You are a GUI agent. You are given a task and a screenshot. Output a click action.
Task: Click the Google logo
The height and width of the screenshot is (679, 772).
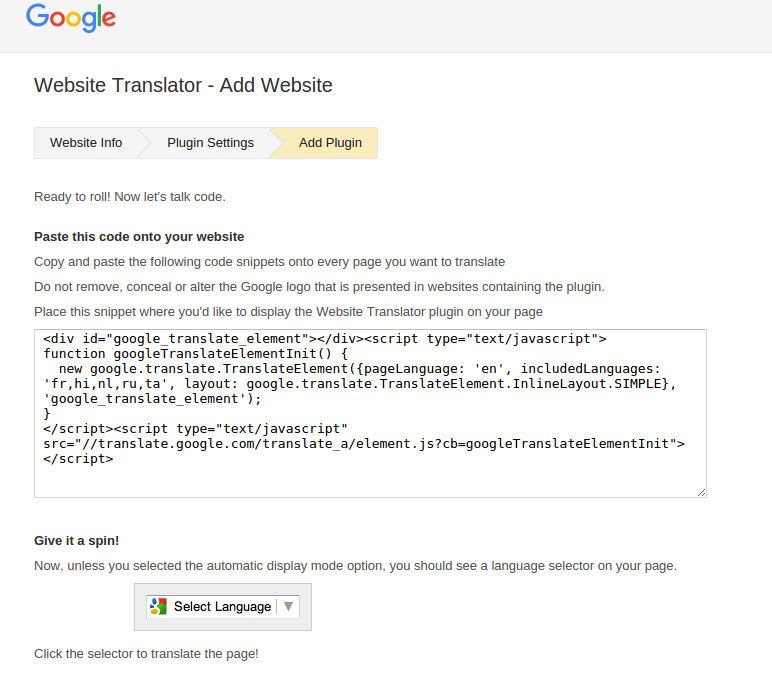point(71,18)
